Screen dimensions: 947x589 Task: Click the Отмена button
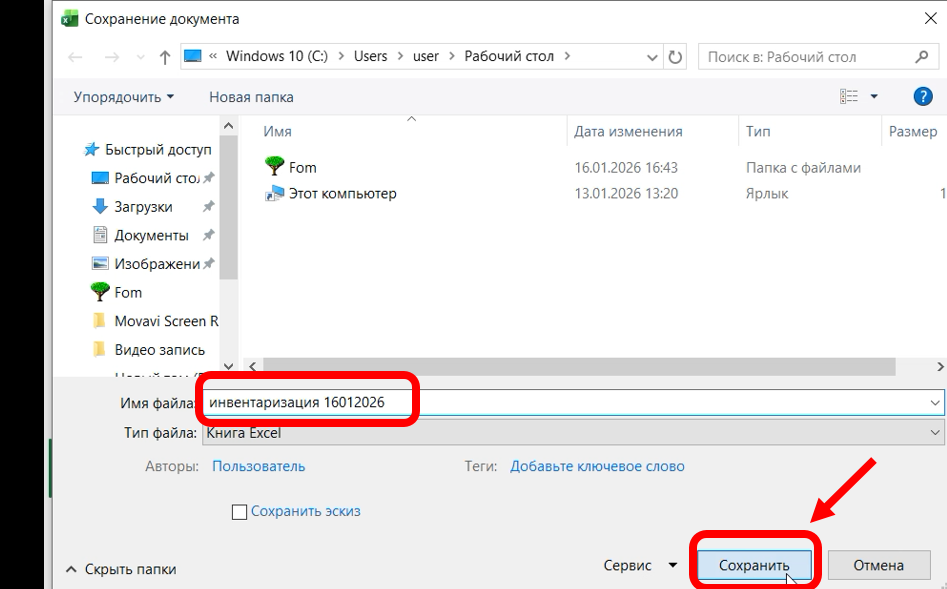pos(878,565)
